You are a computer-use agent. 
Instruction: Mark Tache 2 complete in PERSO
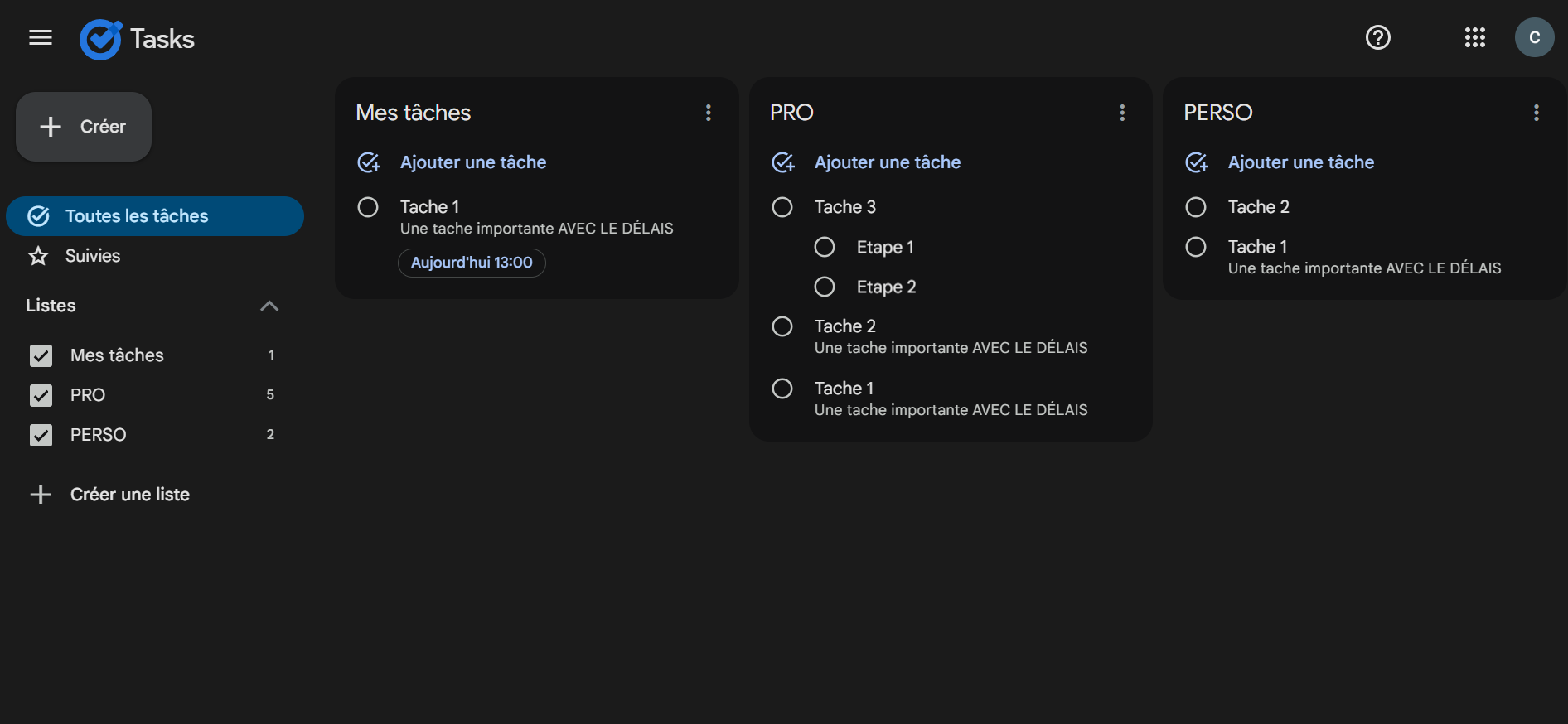click(1196, 207)
